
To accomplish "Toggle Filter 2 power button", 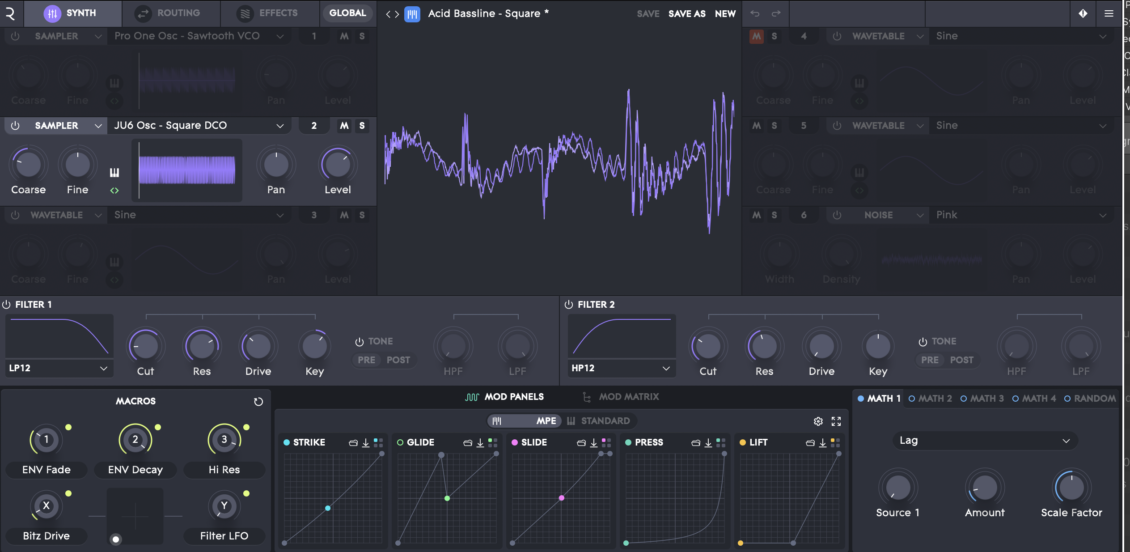I will tap(569, 305).
